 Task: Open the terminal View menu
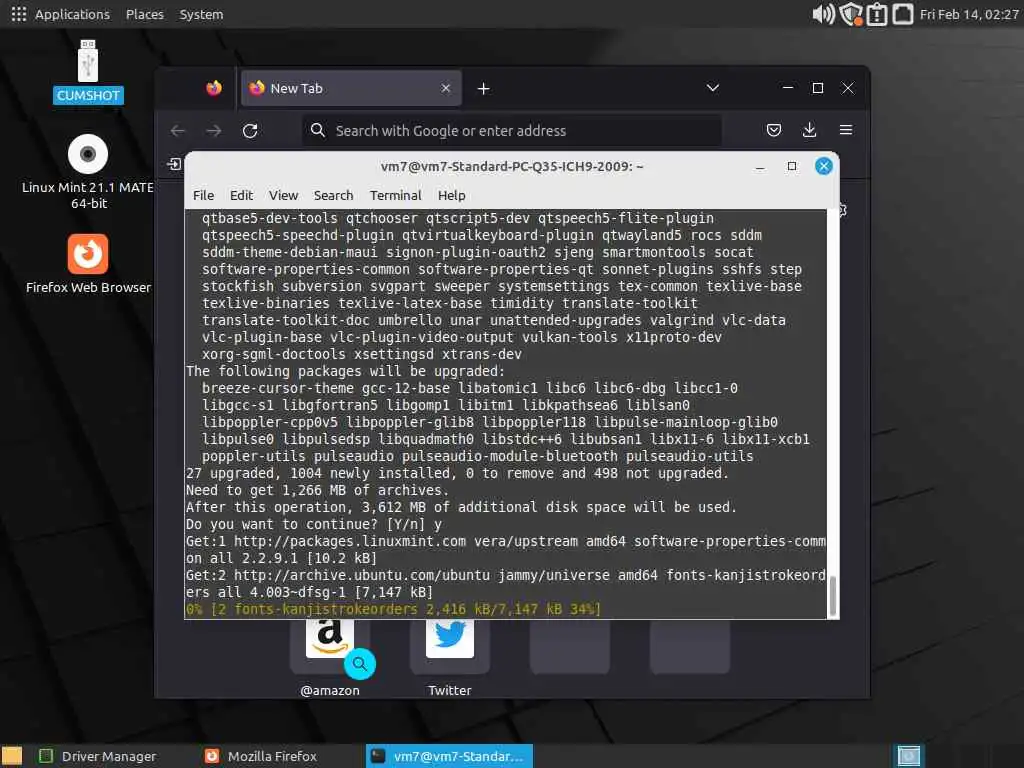pos(283,195)
